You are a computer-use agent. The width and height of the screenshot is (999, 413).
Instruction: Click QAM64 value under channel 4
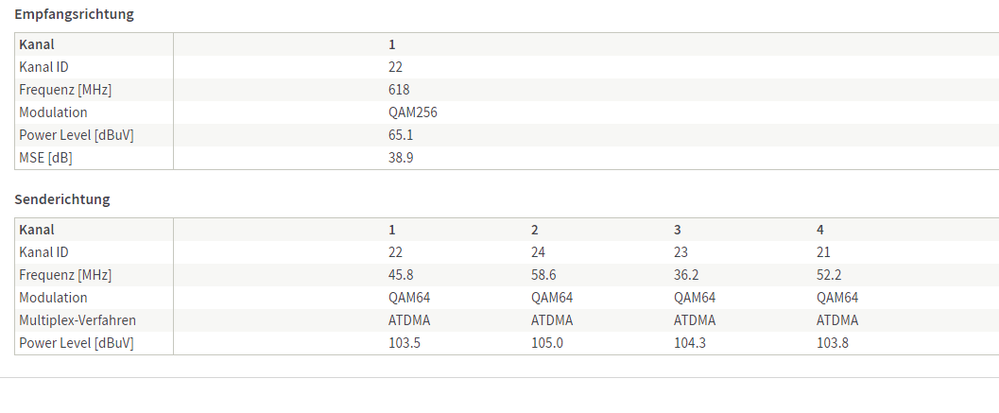(837, 298)
